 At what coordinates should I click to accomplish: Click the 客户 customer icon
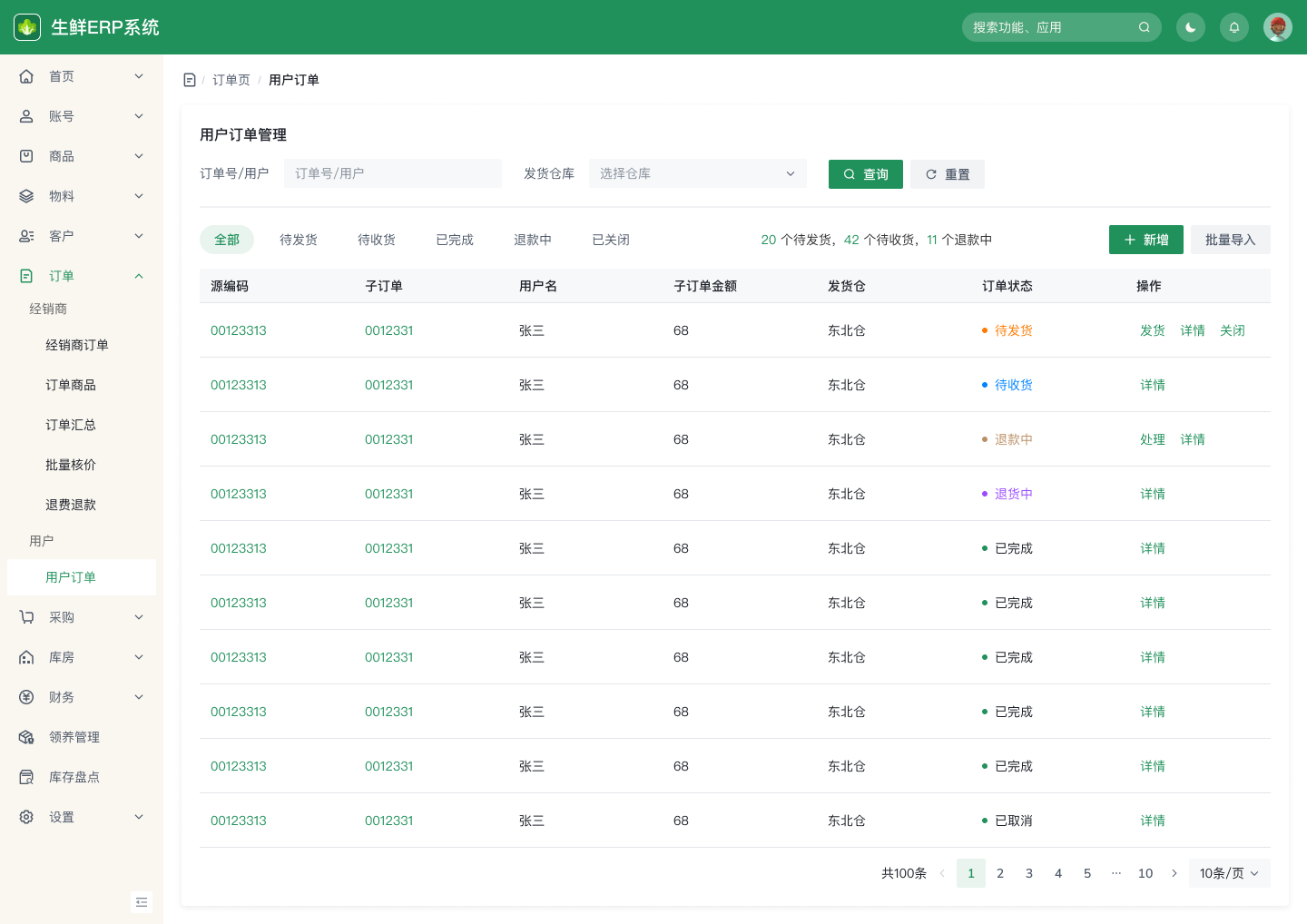coord(26,236)
